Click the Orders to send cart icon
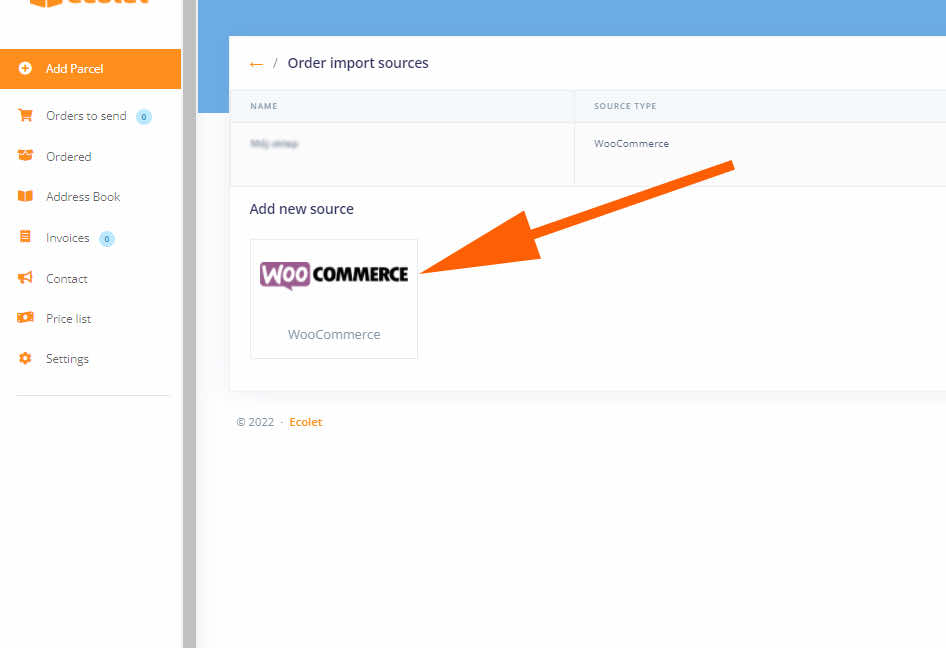 (25, 115)
